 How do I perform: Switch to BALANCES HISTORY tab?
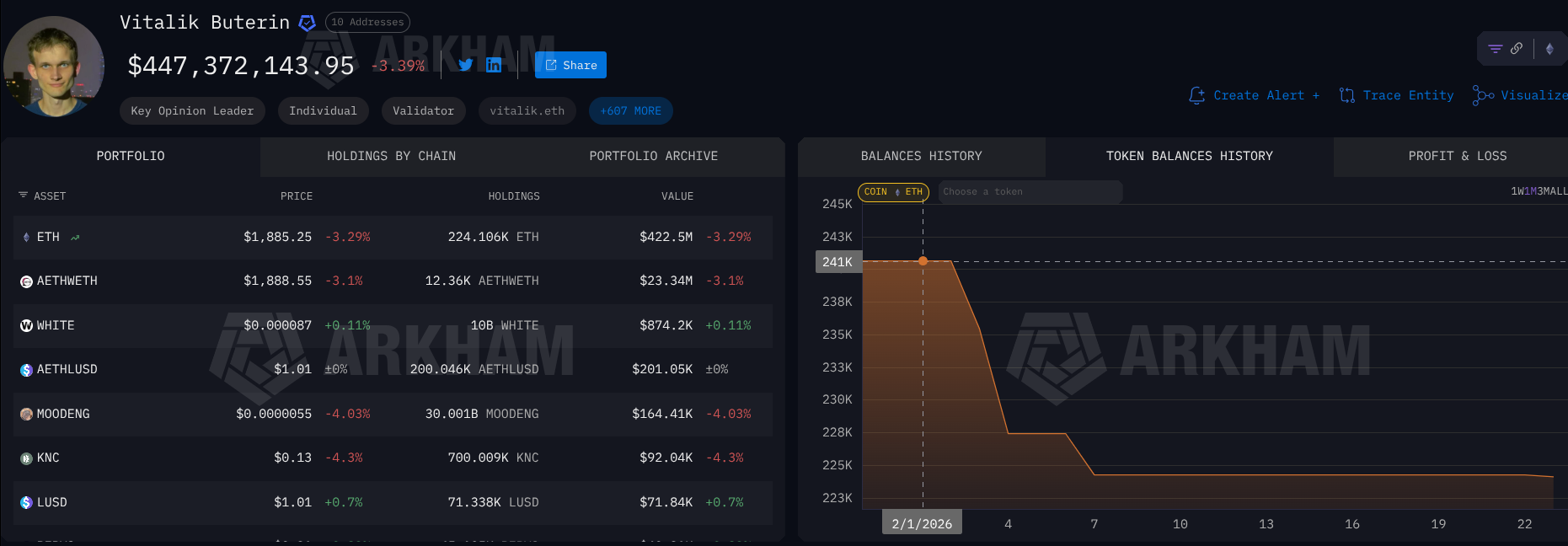pyautogui.click(x=921, y=156)
